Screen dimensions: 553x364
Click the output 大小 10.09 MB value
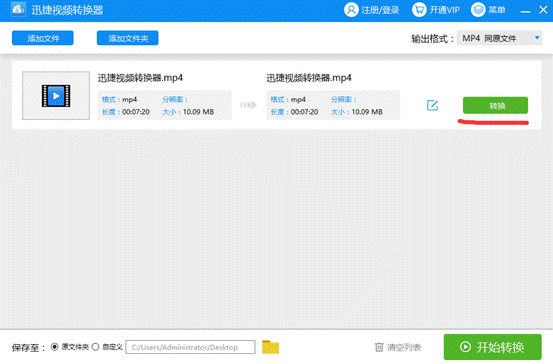(367, 112)
